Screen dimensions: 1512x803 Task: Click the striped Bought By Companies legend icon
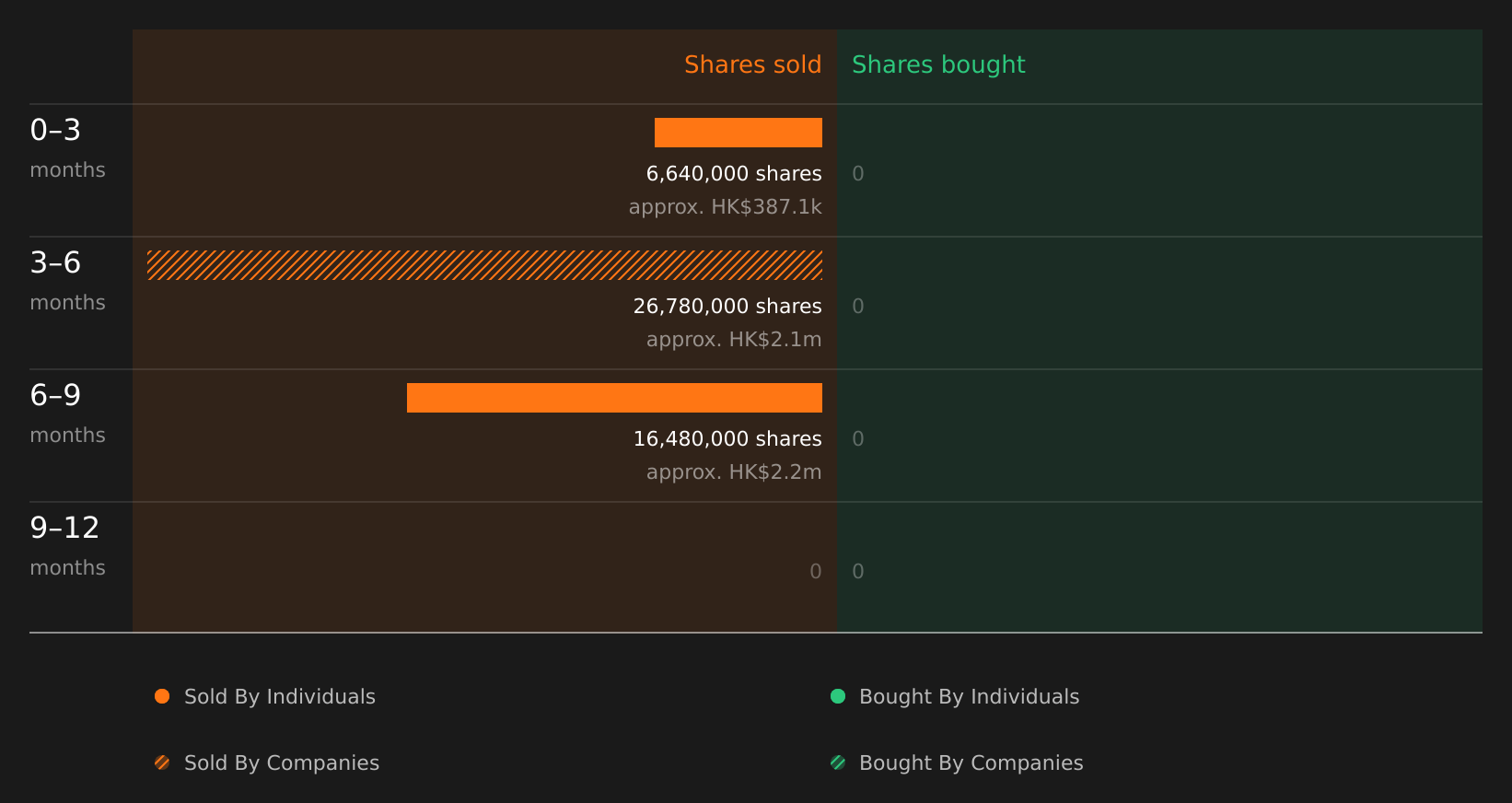[838, 762]
